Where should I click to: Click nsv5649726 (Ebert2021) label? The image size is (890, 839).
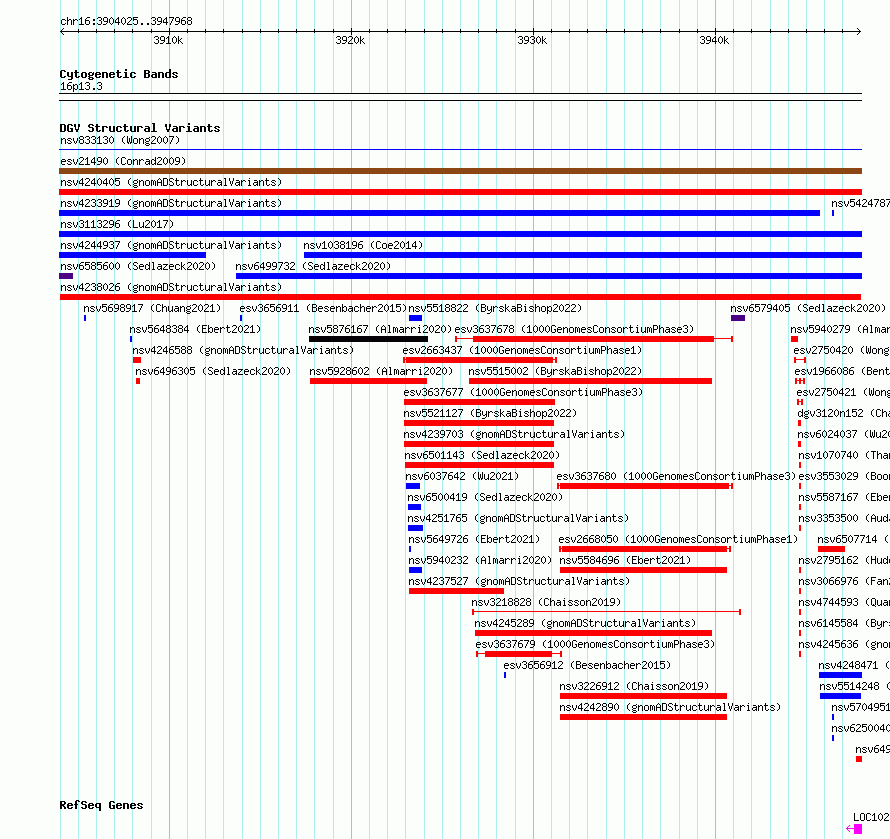pyautogui.click(x=474, y=539)
